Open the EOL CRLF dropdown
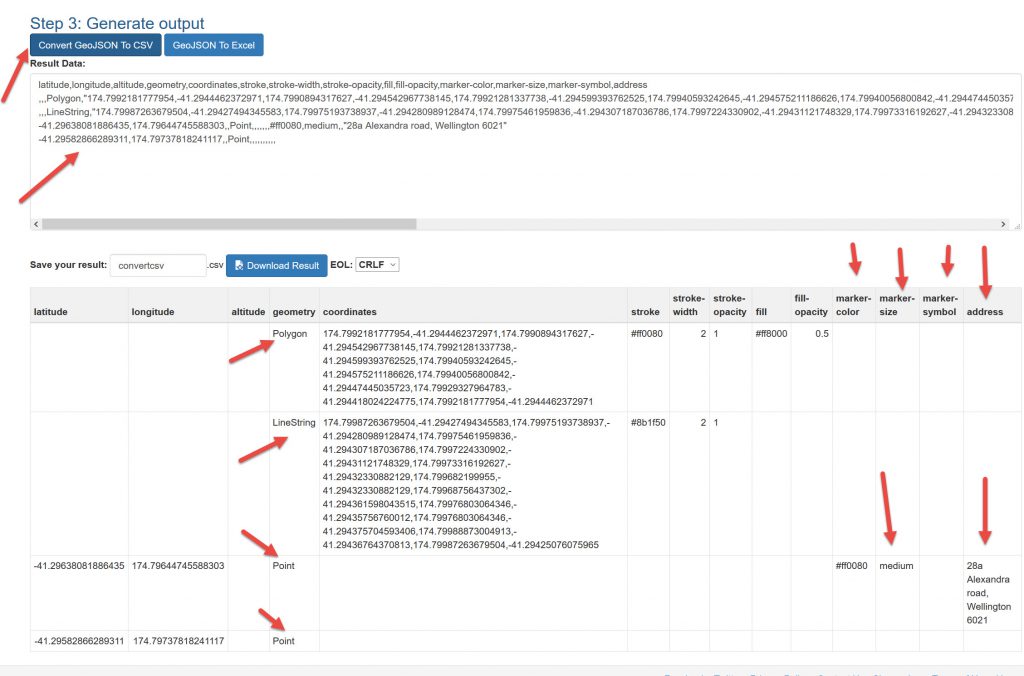The height and width of the screenshot is (676, 1024). tap(377, 265)
